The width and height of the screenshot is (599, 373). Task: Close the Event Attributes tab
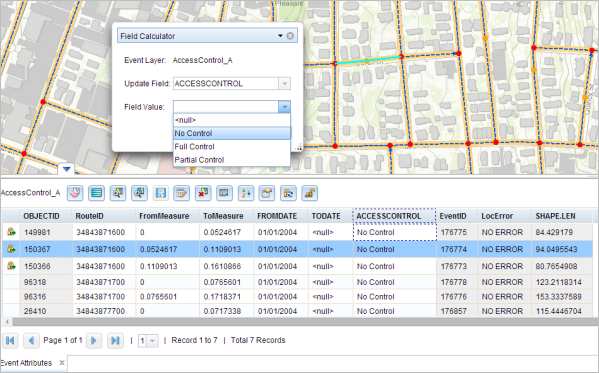[62, 363]
